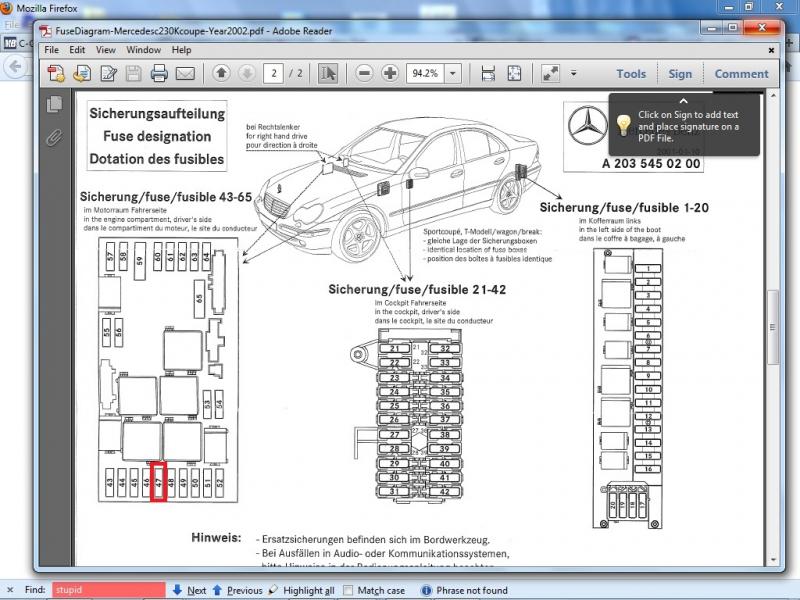
Task: Click the Create PDF toolbar icon
Action: point(56,73)
